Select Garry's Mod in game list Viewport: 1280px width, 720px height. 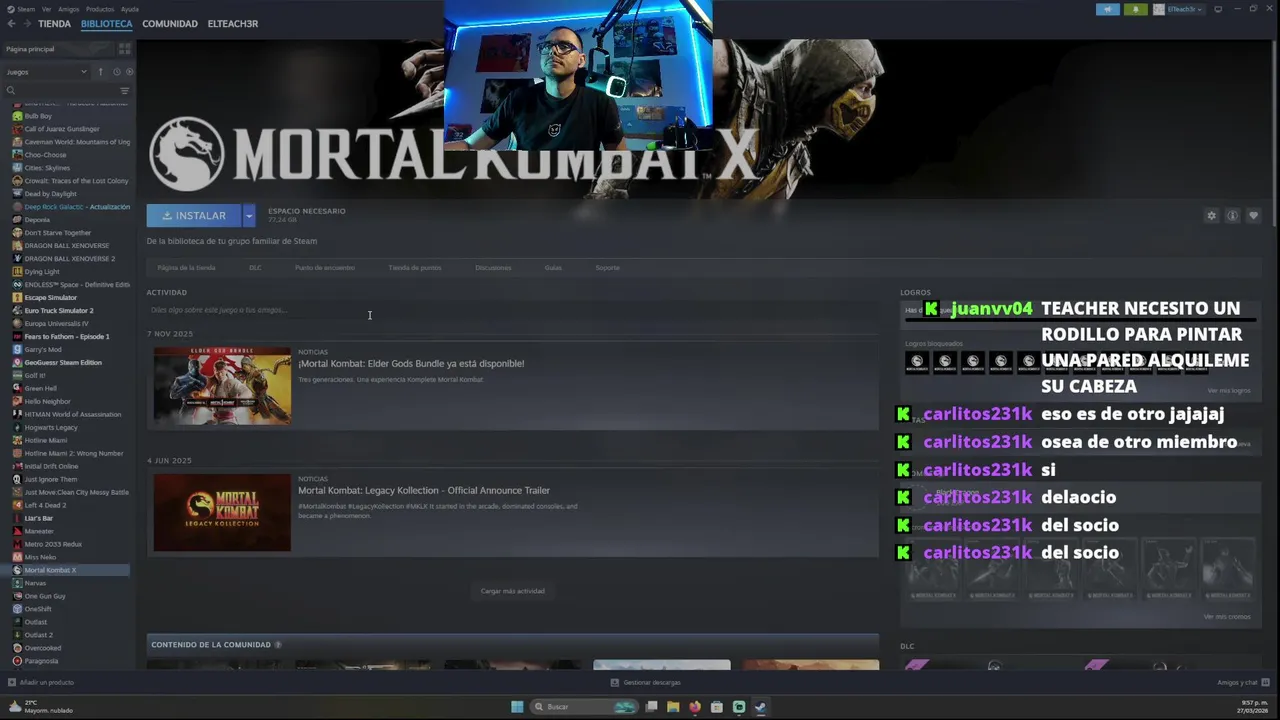tap(43, 350)
